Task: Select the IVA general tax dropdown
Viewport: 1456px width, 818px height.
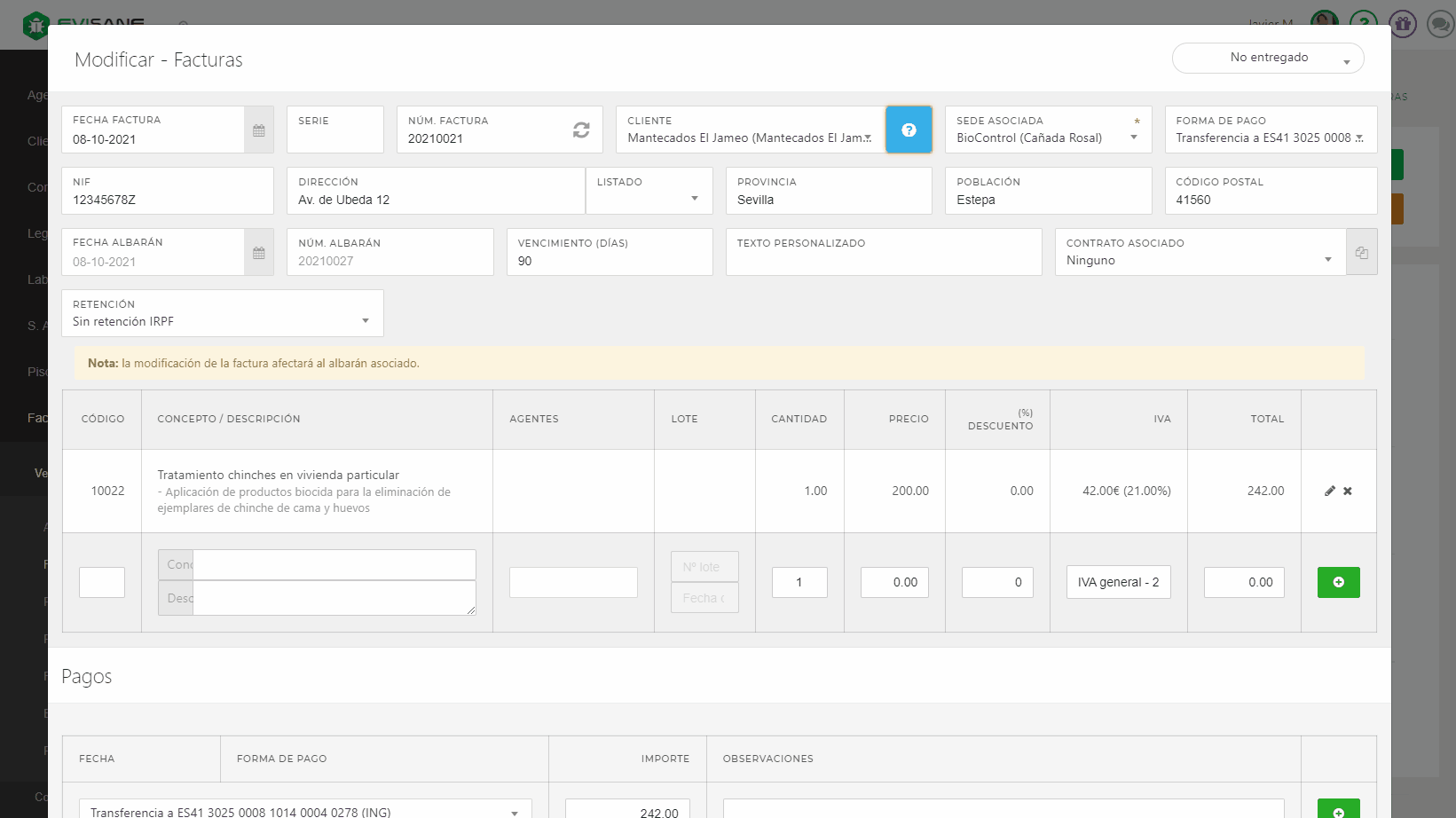Action: coord(1118,583)
